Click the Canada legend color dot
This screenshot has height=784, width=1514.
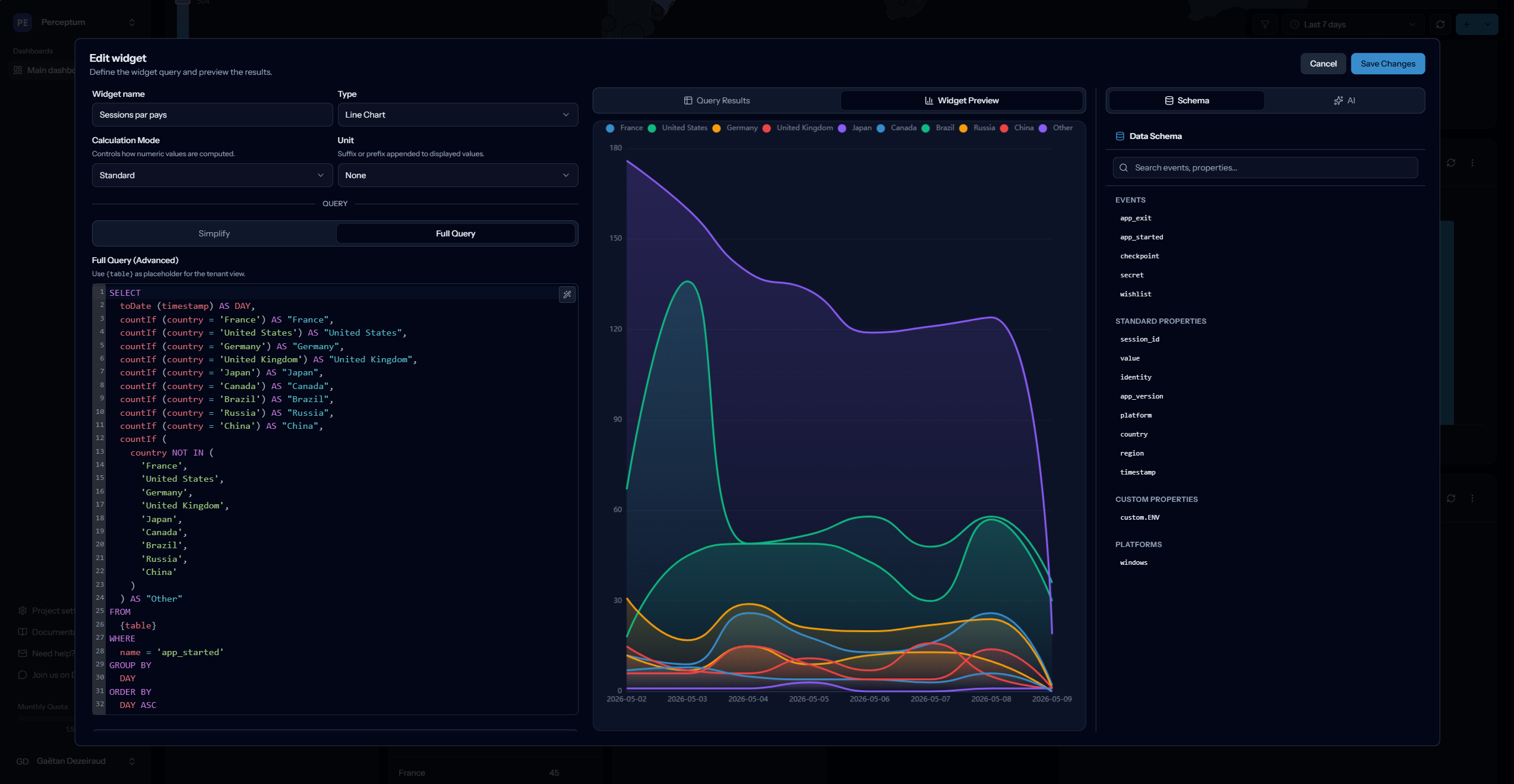point(881,128)
